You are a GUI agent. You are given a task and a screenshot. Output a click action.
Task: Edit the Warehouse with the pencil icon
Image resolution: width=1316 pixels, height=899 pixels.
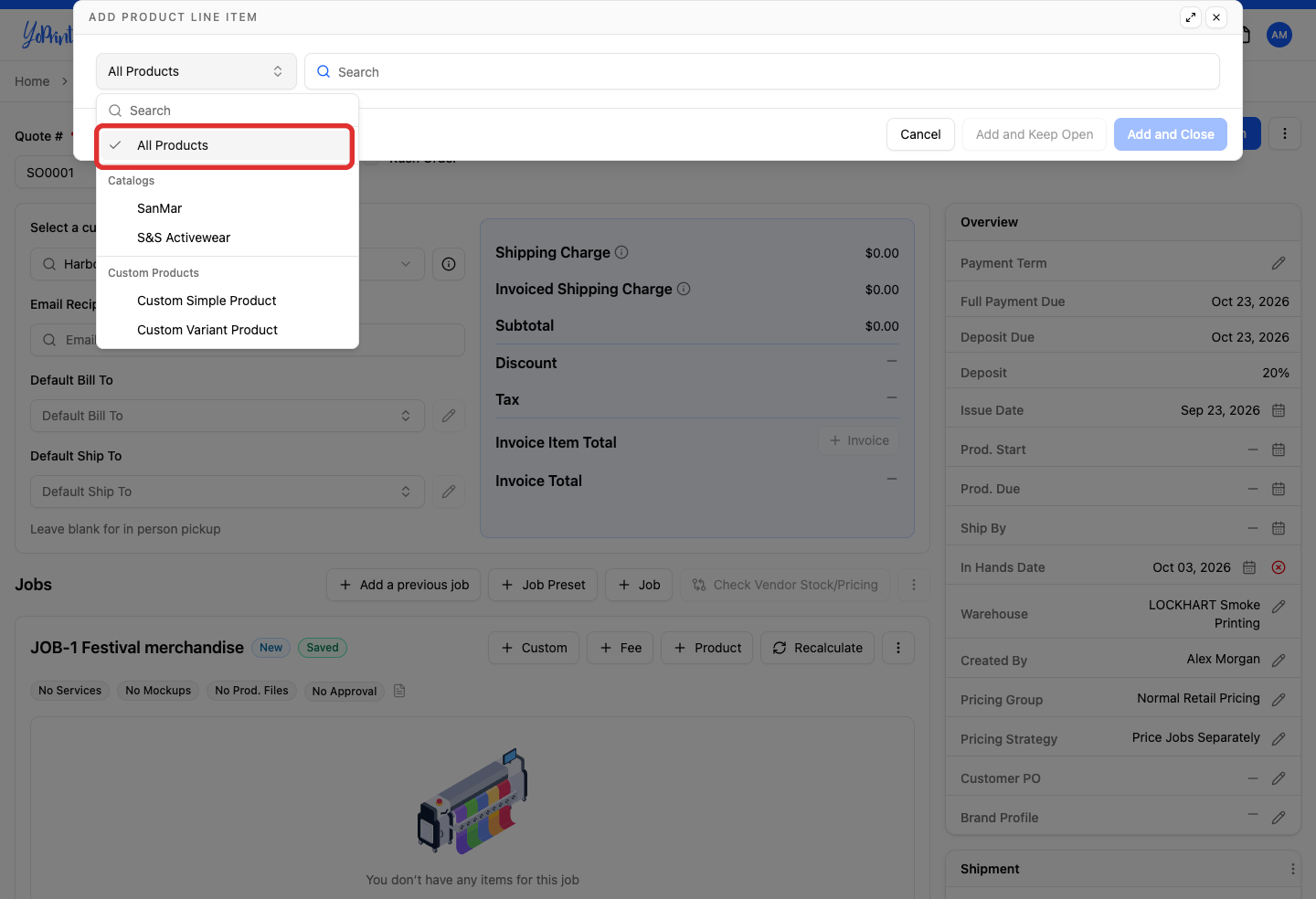(x=1279, y=606)
